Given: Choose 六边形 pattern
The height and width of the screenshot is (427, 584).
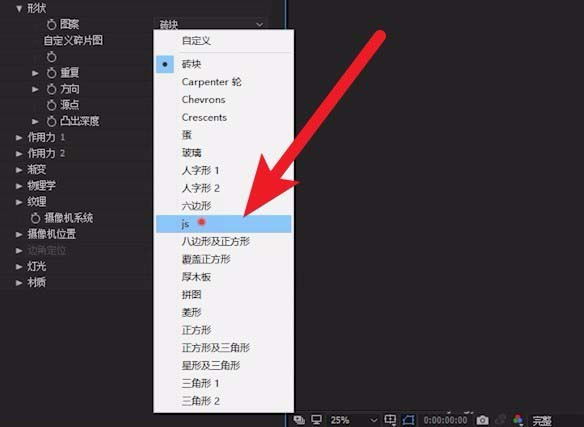Looking at the screenshot, I should pyautogui.click(x=223, y=206).
